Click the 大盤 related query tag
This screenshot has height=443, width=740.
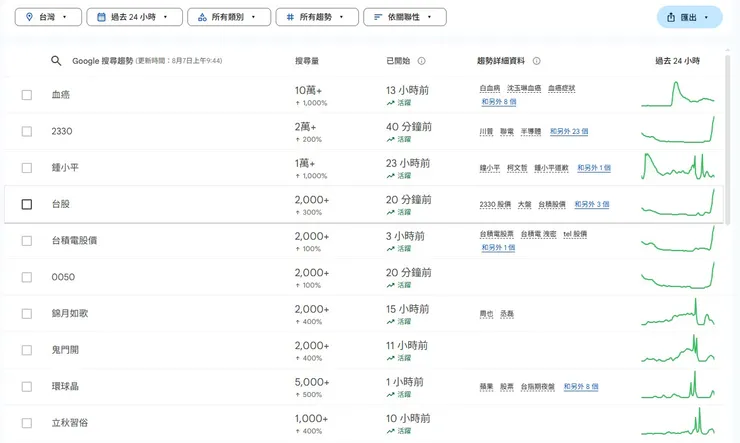point(524,204)
